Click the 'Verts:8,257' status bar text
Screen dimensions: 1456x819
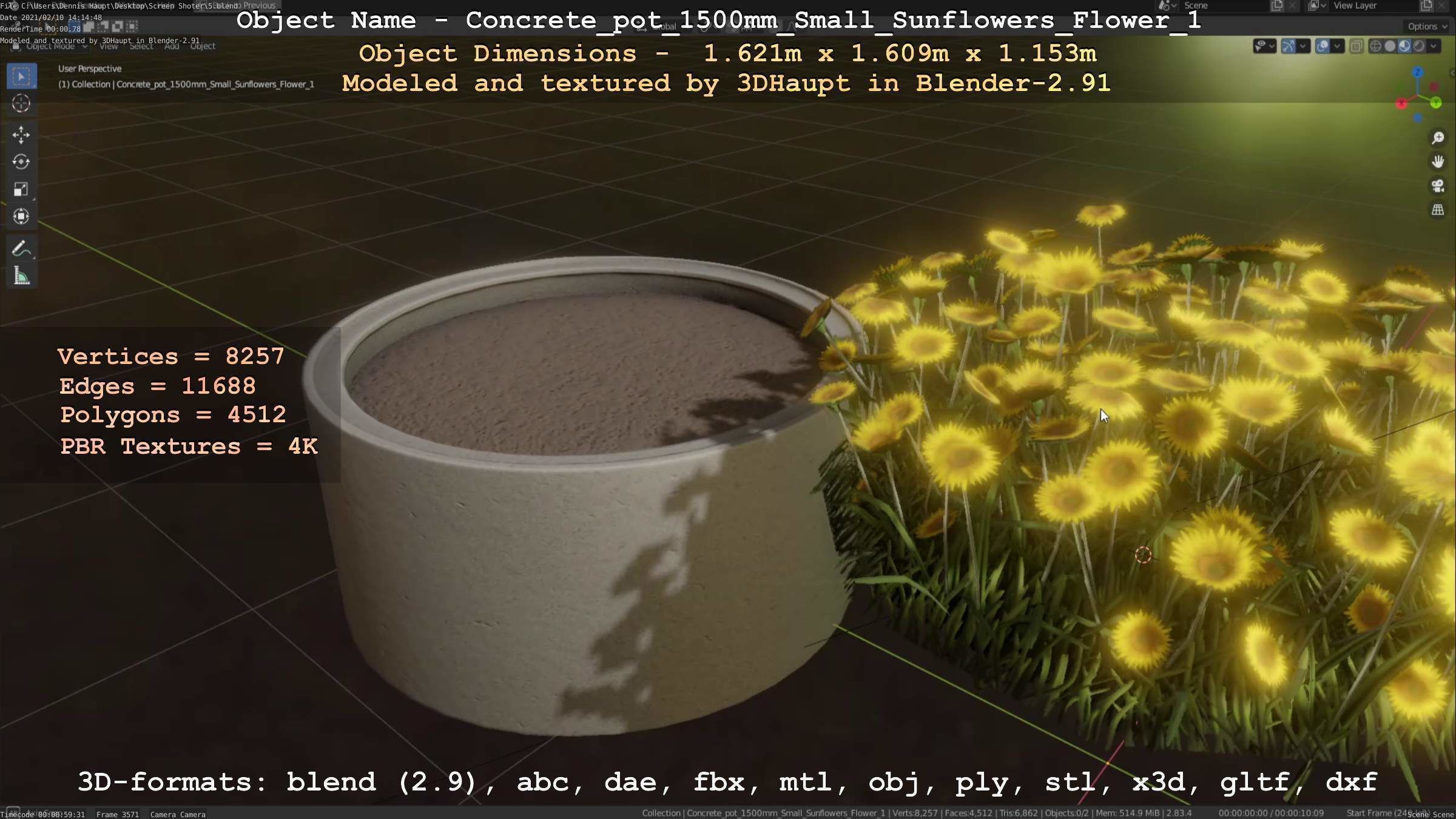(915, 813)
